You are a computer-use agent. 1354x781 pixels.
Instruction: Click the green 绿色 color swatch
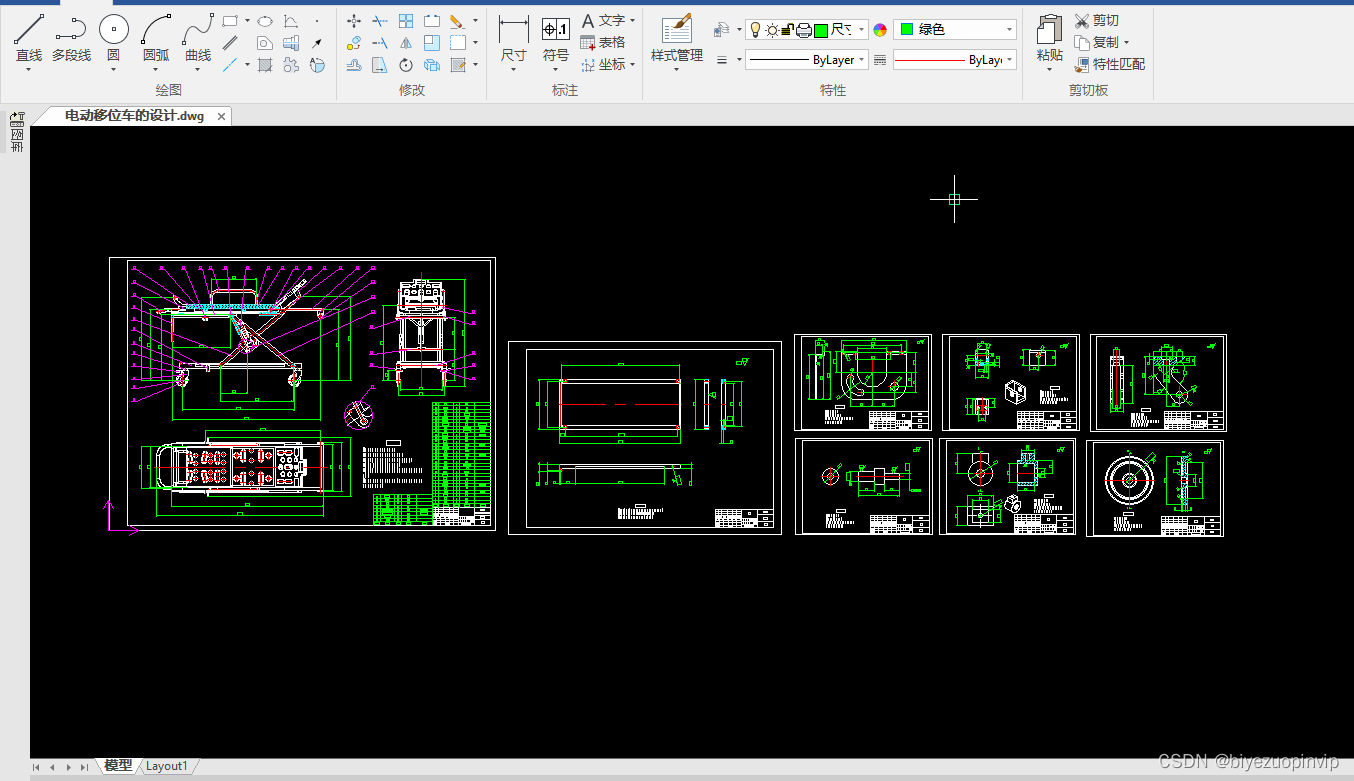(906, 30)
